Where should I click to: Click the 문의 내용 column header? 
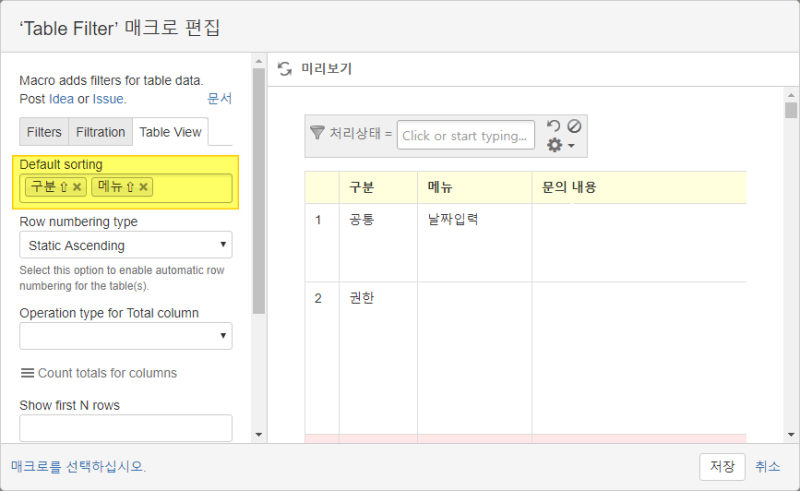tap(639, 187)
